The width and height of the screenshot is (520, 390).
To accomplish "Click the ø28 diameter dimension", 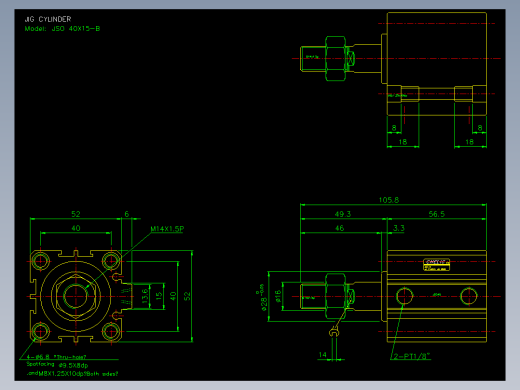I will [x=263, y=298].
